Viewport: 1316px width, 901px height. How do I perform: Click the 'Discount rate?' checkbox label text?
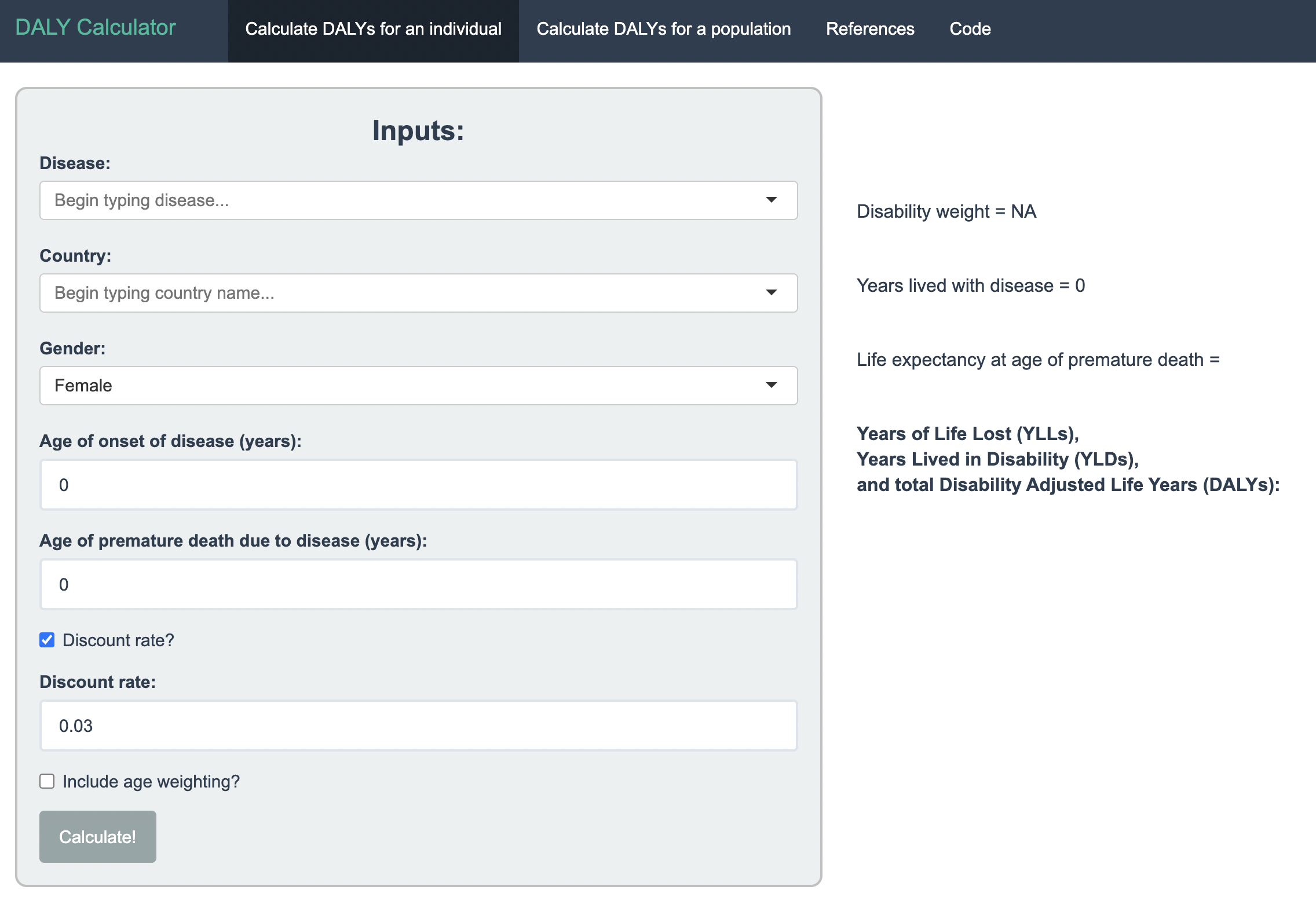(118, 640)
